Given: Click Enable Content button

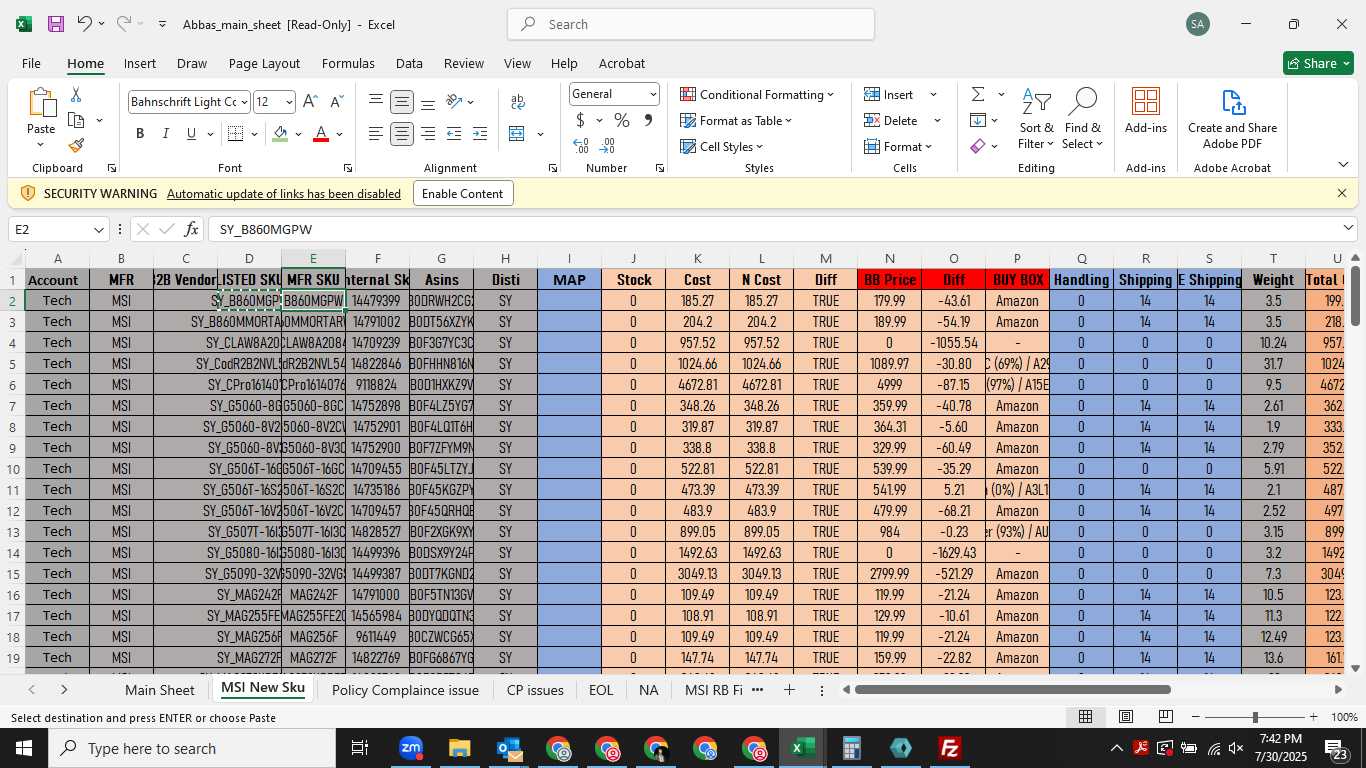Looking at the screenshot, I should [463, 193].
